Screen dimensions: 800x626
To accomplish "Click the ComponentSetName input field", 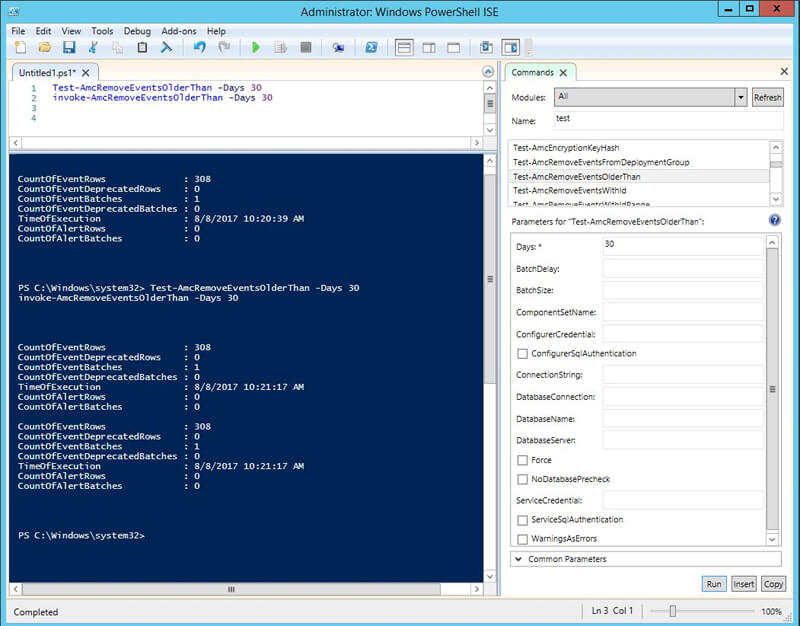I will [x=683, y=312].
